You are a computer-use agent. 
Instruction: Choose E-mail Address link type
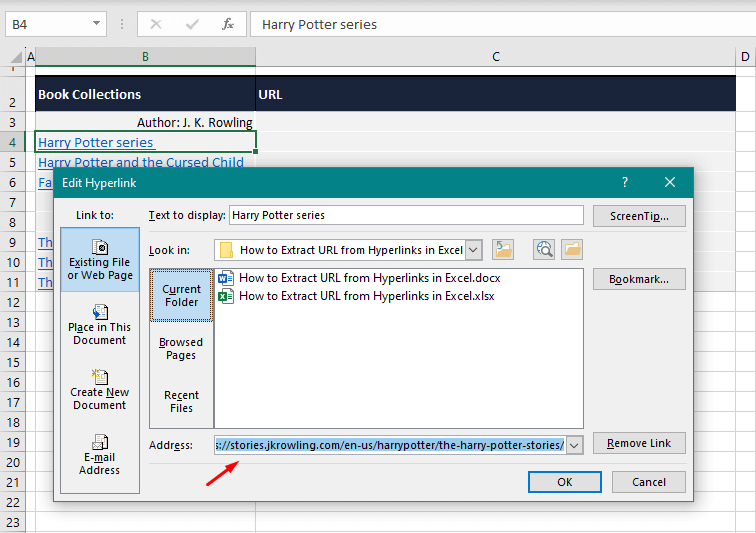coord(100,455)
